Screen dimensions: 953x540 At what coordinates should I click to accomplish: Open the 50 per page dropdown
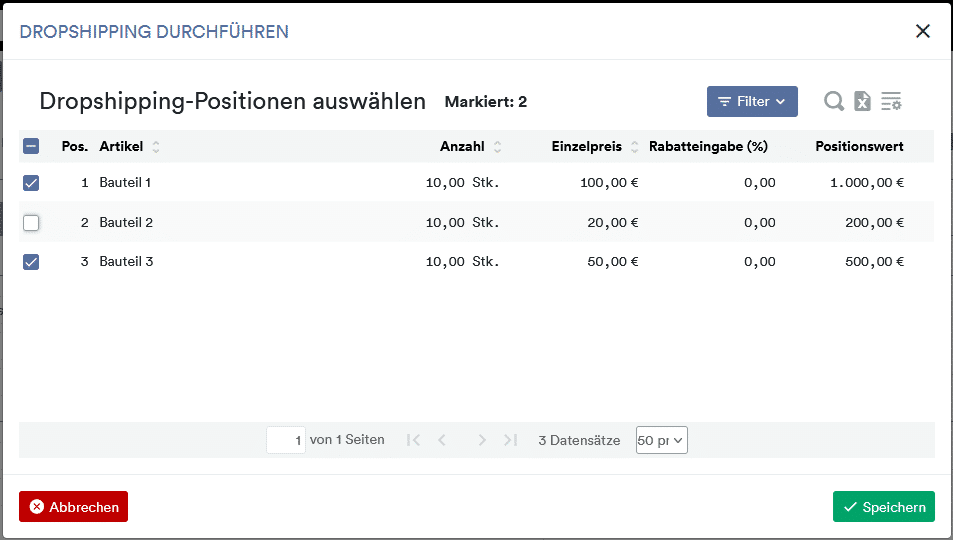point(662,440)
